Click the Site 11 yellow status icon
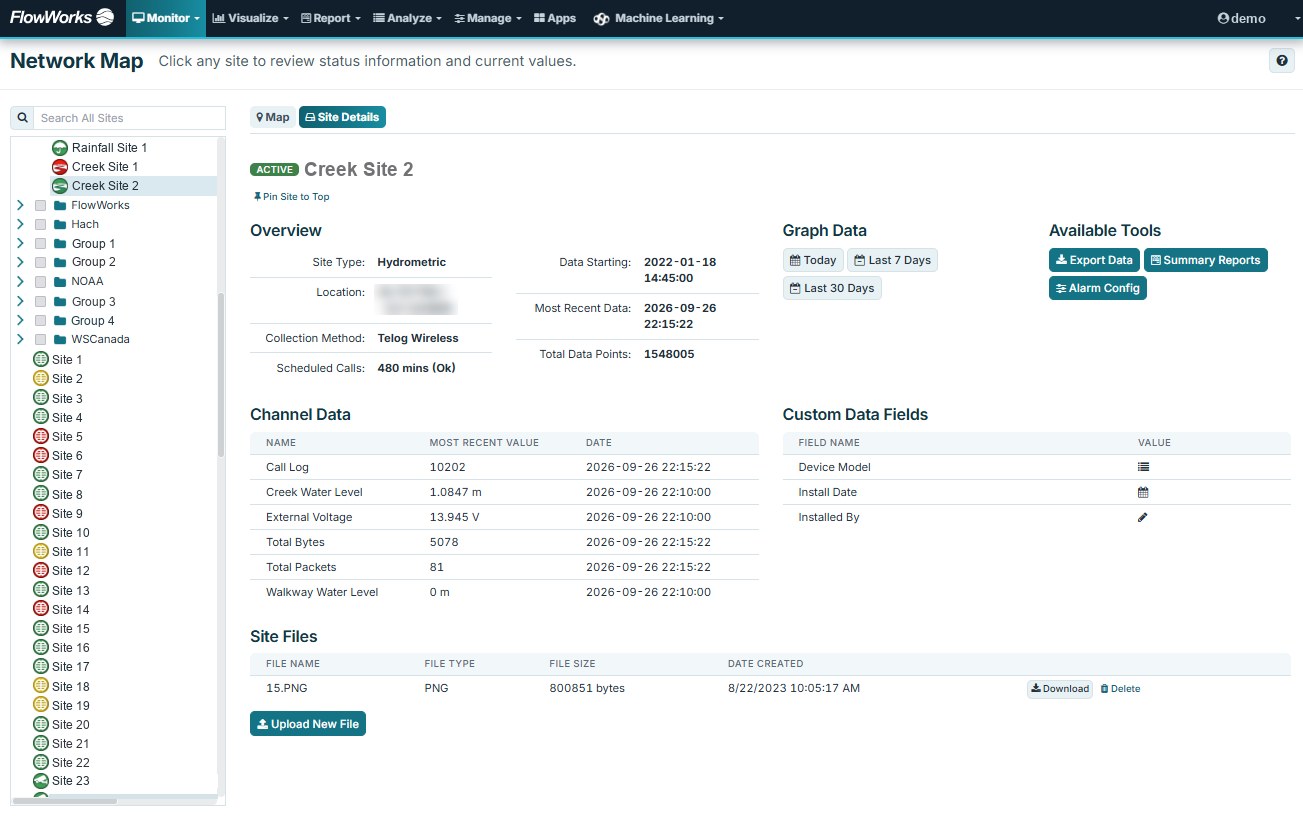Viewport: 1303px width, 823px height. pyautogui.click(x=41, y=551)
